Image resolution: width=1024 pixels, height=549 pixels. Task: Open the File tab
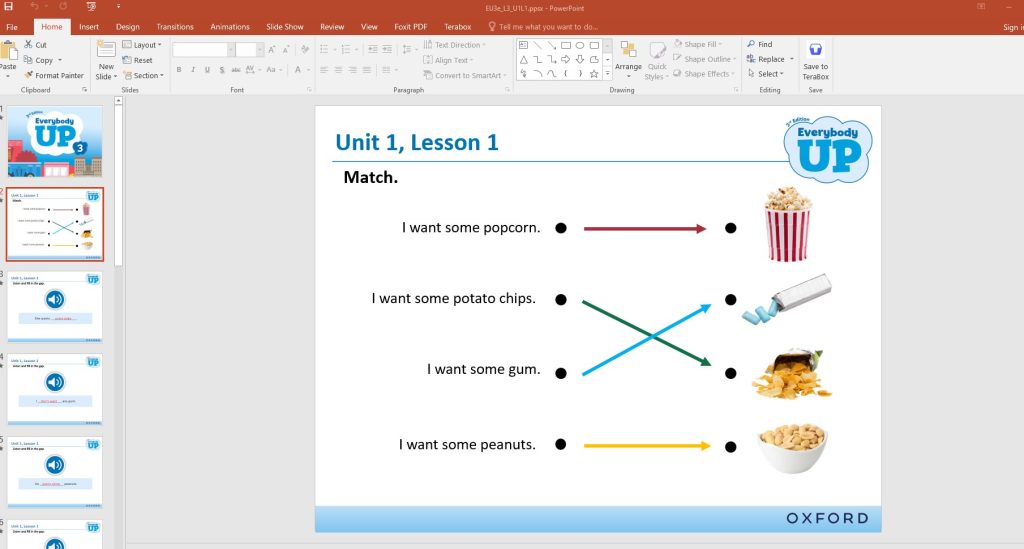(x=12, y=27)
